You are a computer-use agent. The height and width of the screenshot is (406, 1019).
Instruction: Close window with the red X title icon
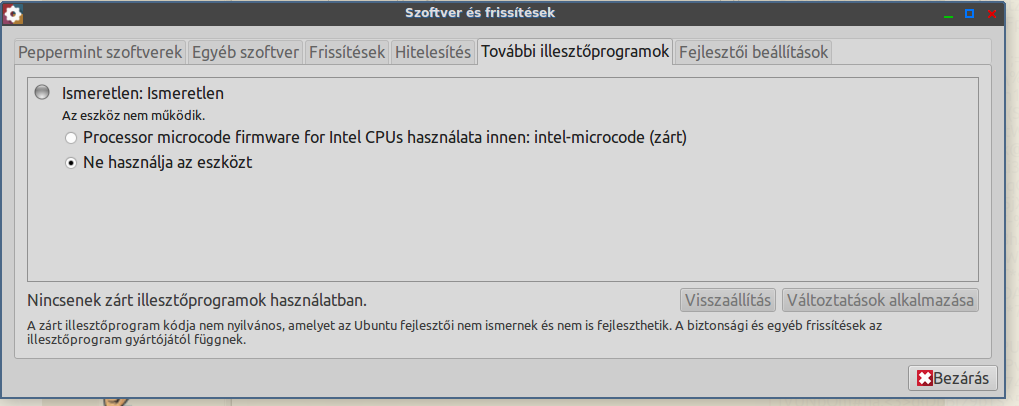[x=992, y=13]
